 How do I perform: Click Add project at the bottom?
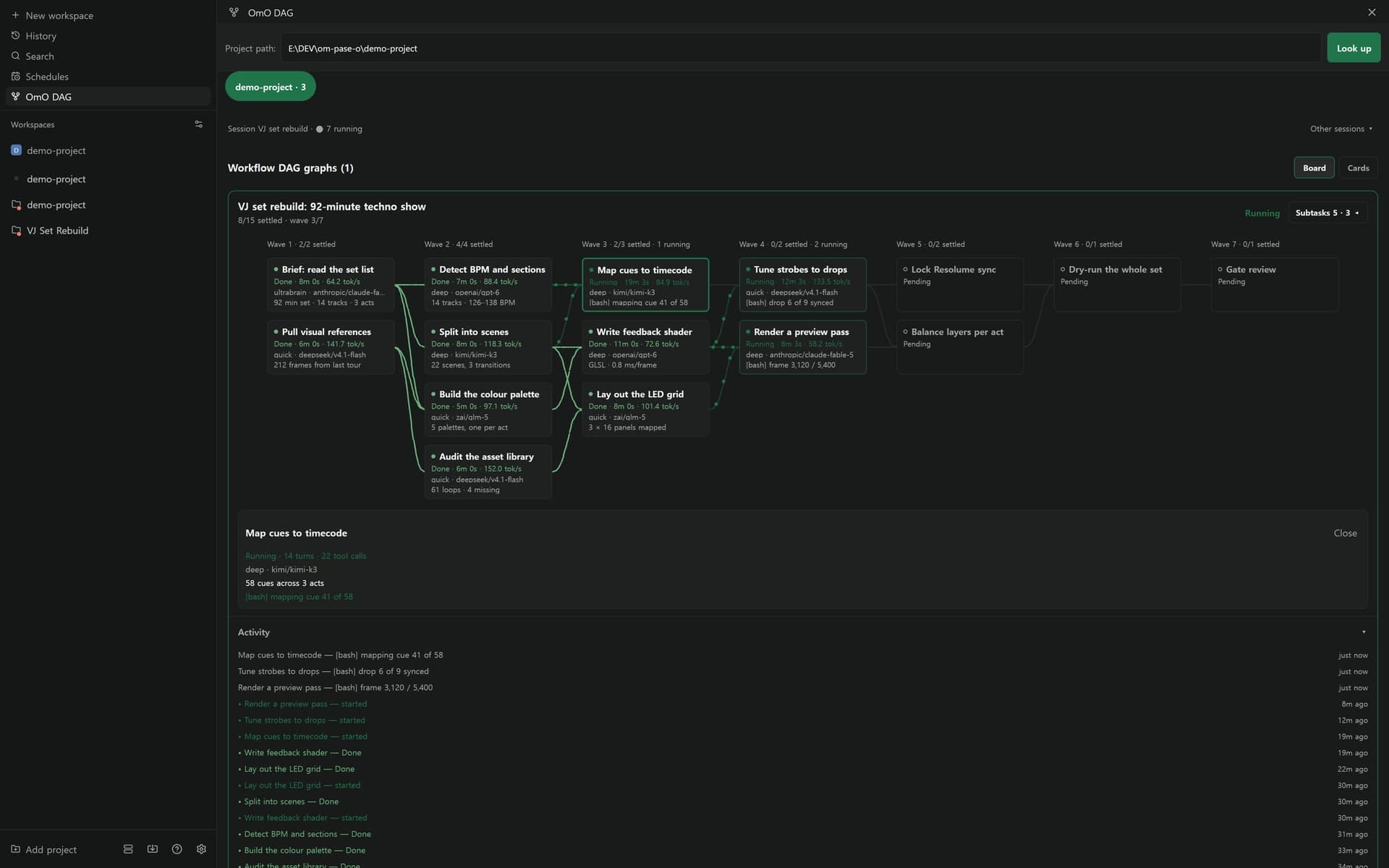pos(44,849)
